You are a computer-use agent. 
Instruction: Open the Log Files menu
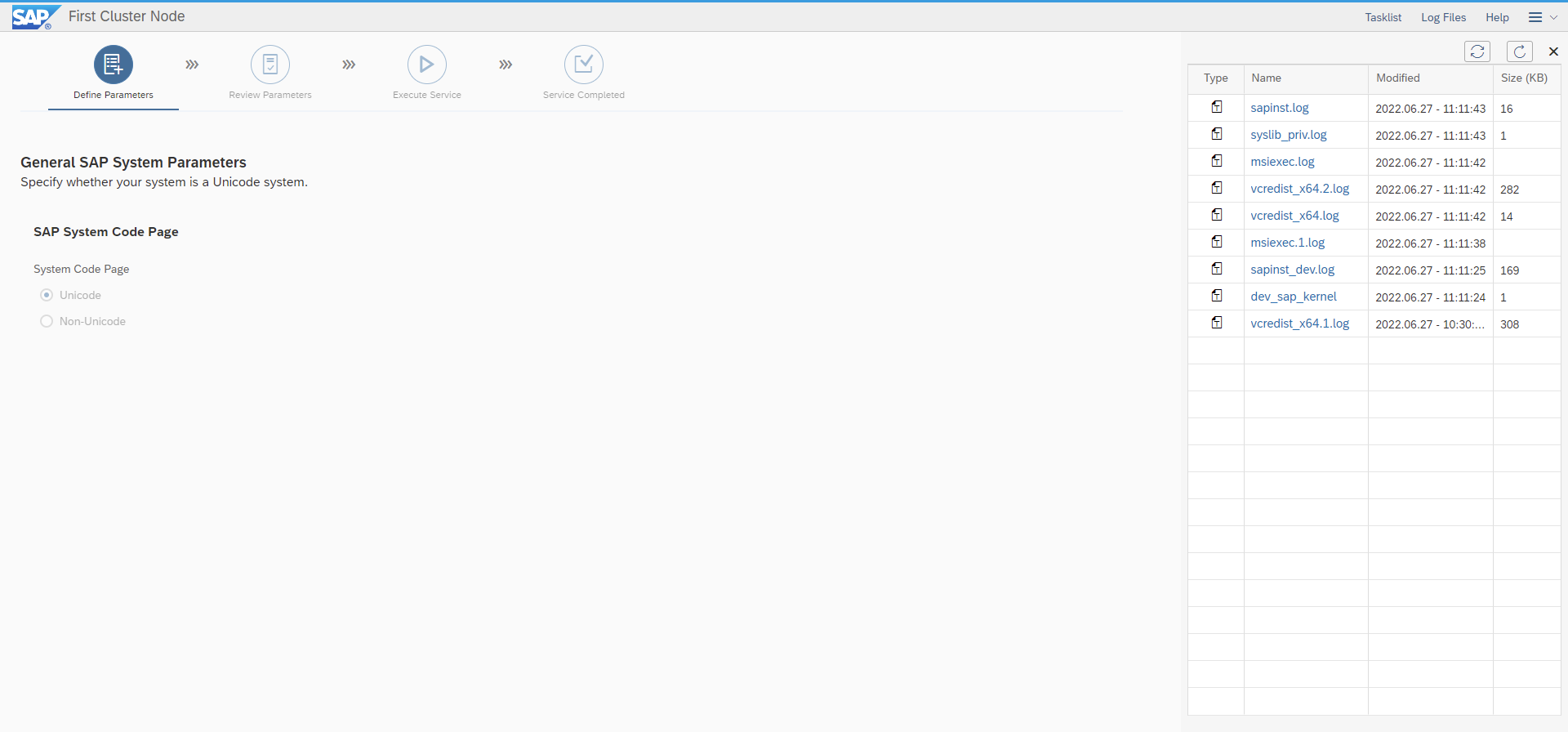click(x=1443, y=17)
